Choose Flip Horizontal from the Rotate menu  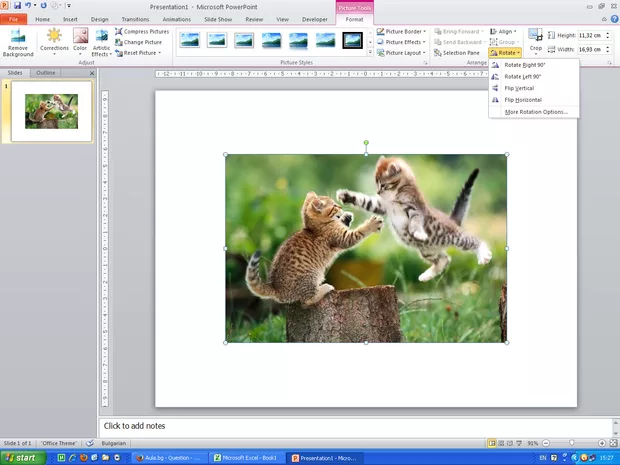pos(523,100)
